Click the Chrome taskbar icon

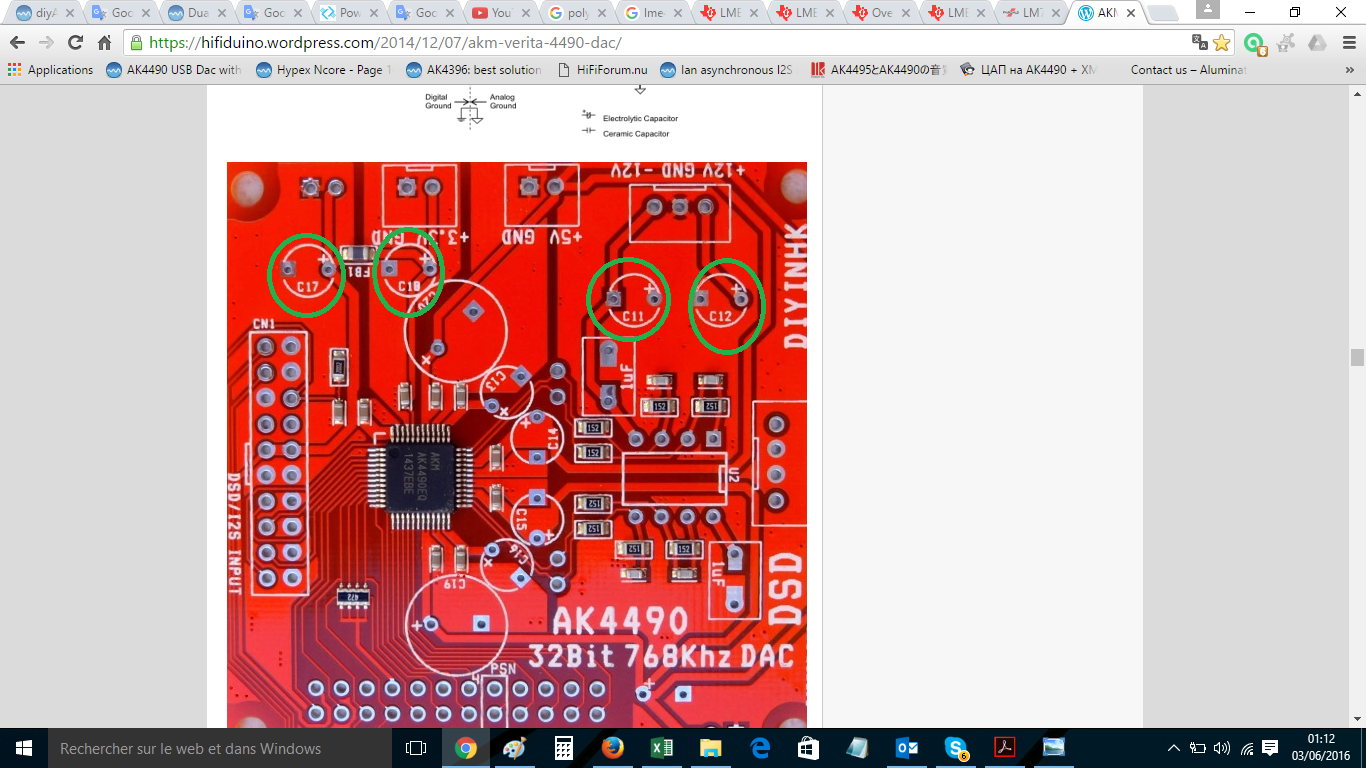pyautogui.click(x=465, y=748)
